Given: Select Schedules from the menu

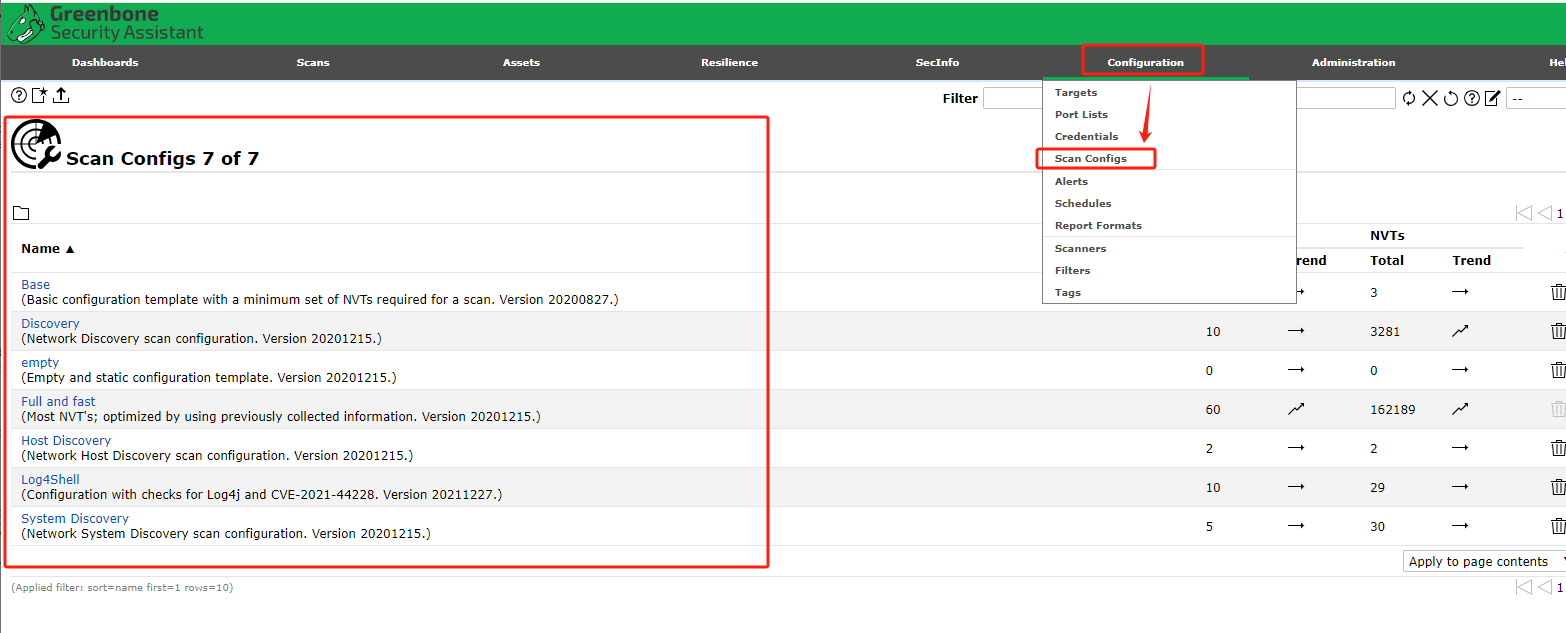Looking at the screenshot, I should 1083,203.
